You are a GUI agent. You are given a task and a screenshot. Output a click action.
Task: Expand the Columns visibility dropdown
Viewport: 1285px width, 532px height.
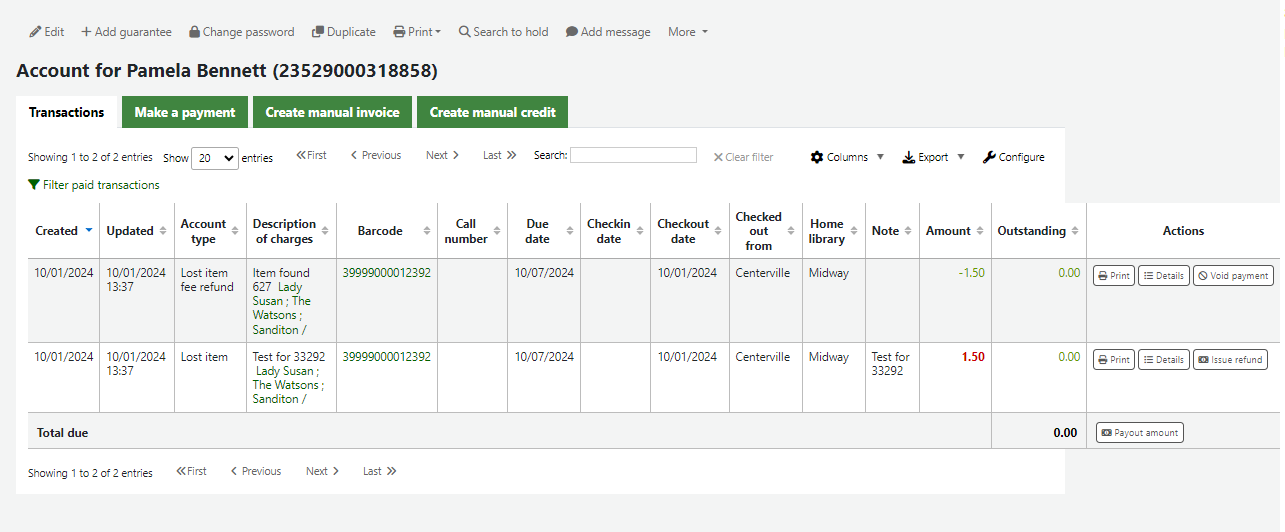point(847,157)
